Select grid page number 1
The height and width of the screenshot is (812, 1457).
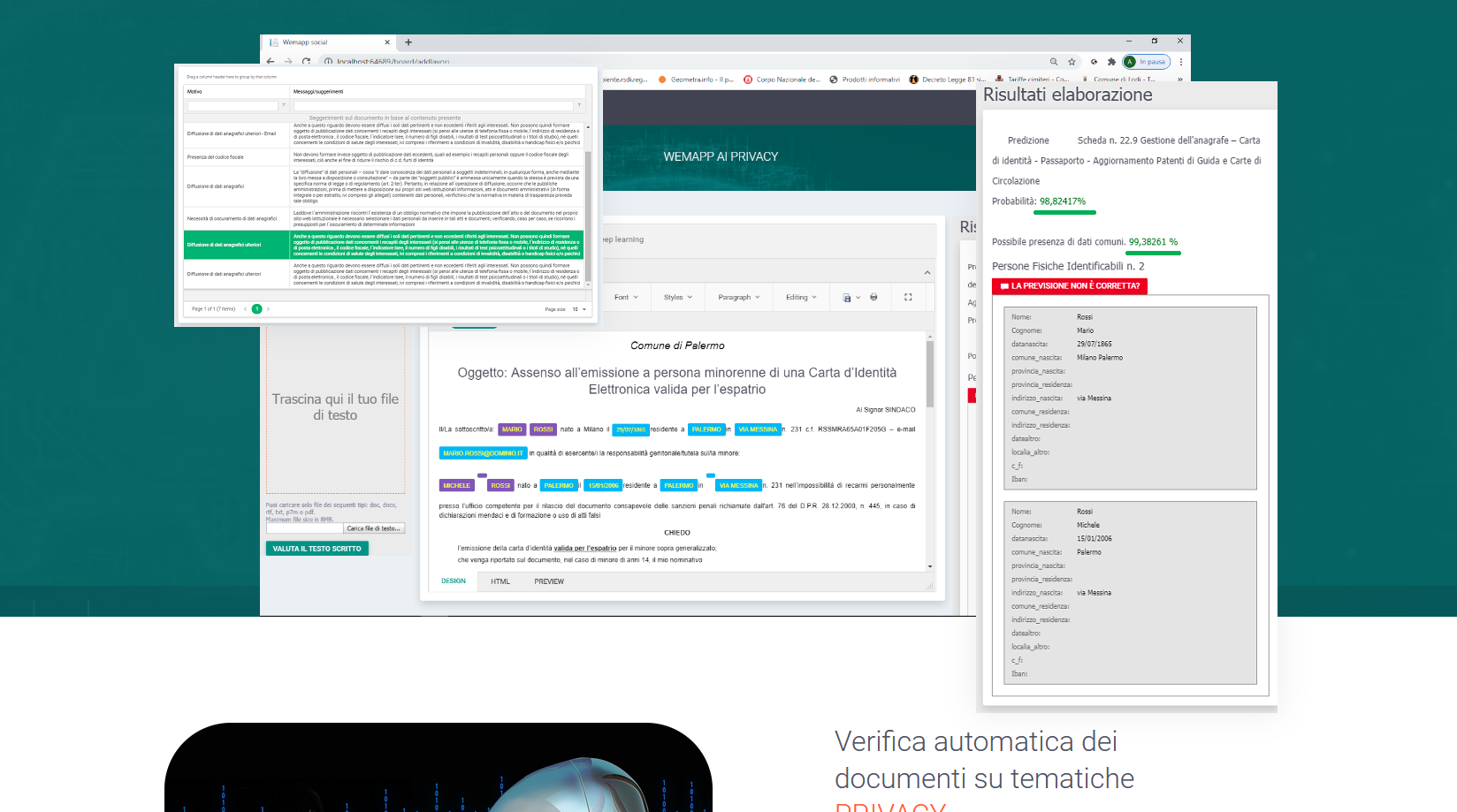(256, 309)
